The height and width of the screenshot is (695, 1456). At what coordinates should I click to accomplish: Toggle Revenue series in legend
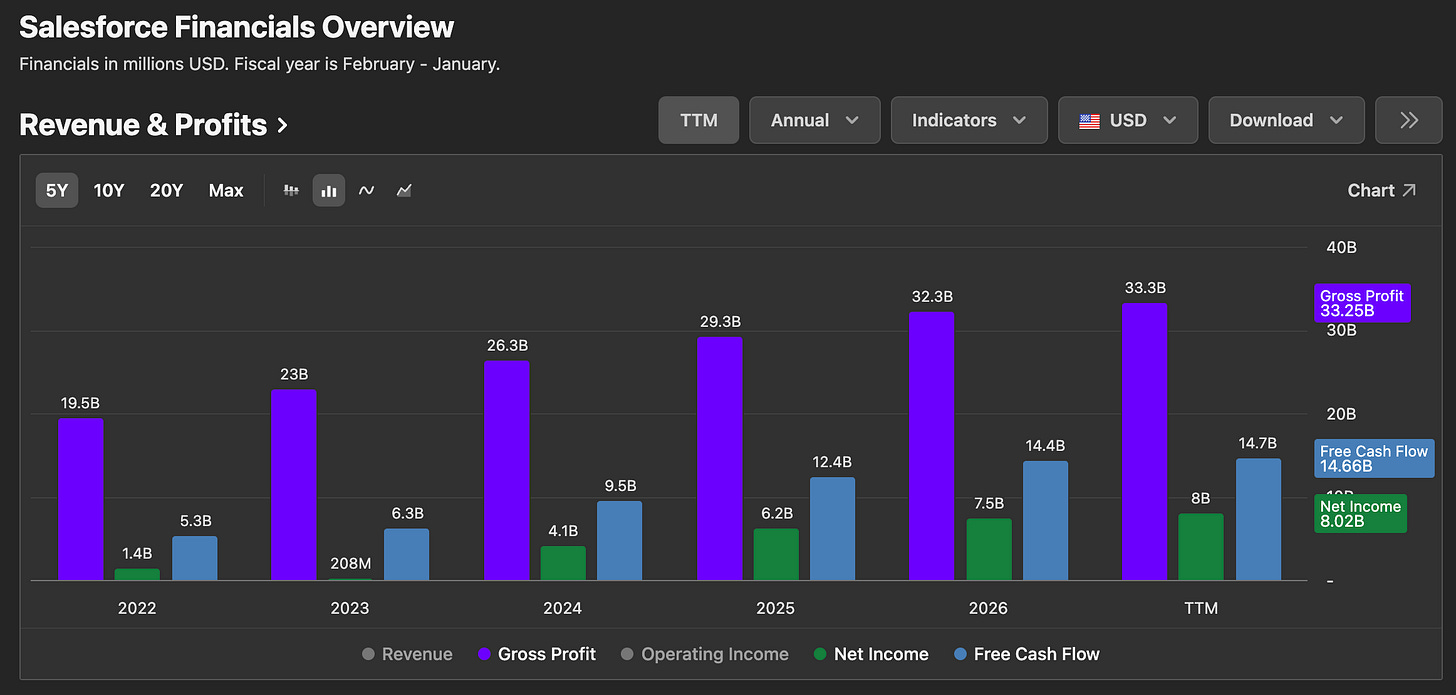pyautogui.click(x=407, y=654)
